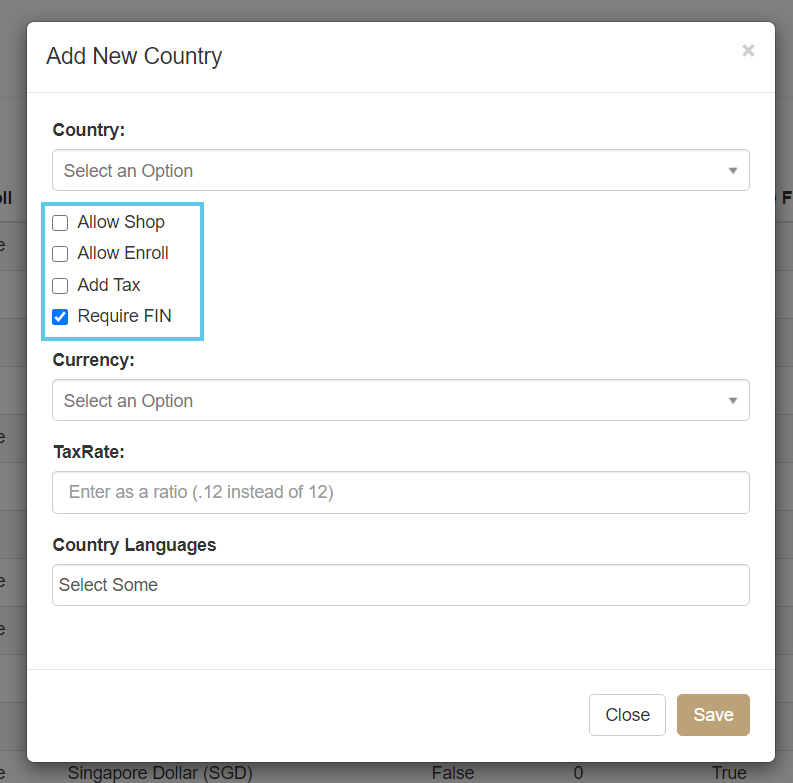This screenshot has width=793, height=783.
Task: Click the "Allow Shop" label text
Action: [121, 222]
